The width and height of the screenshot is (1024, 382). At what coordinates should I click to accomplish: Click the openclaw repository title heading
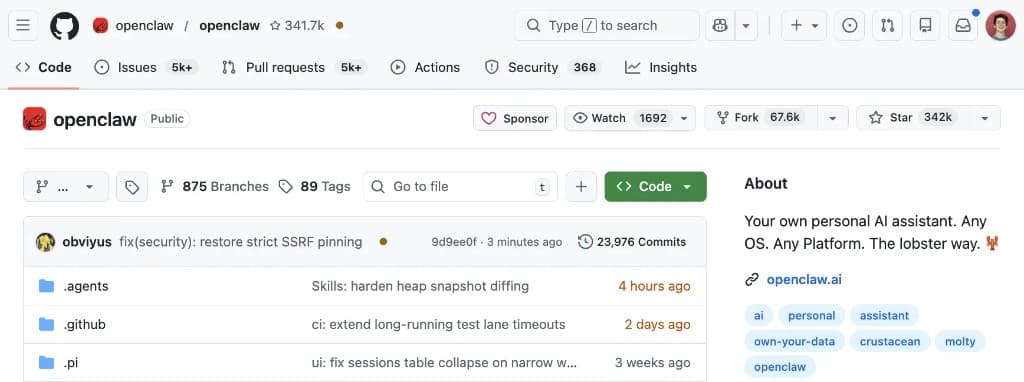[95, 119]
